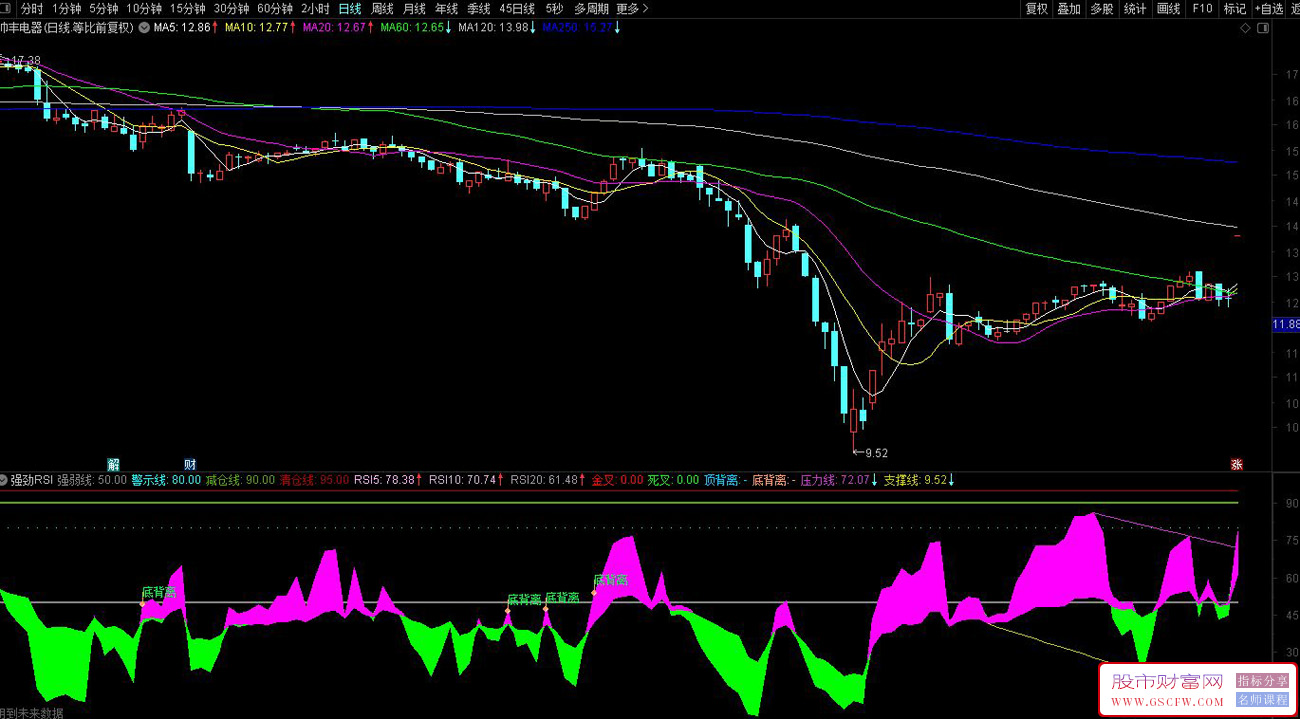Click the 叠加 overlay button
1300x719 pixels.
click(1069, 8)
